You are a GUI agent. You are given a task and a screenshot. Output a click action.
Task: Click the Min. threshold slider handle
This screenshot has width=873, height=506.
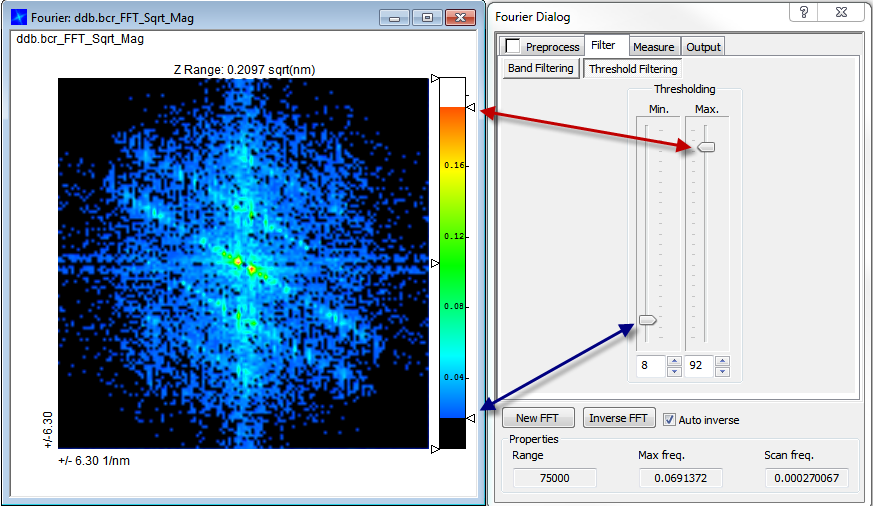pyautogui.click(x=648, y=320)
